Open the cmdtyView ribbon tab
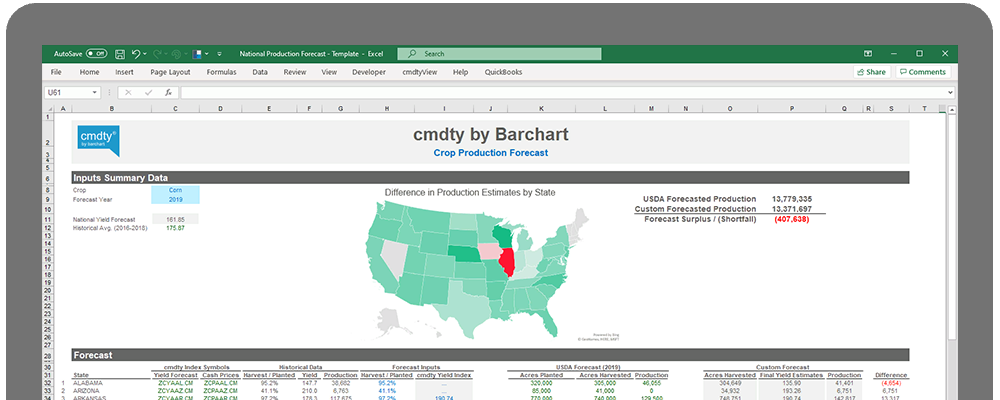Screen dimensions: 1000x400 [420, 72]
